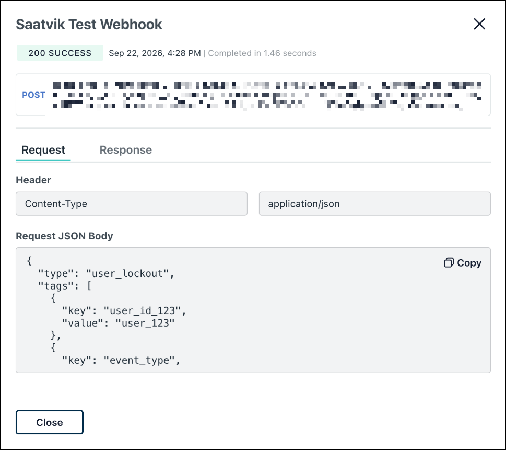
Task: Click the "key": "event_type" line
Action: coord(121,360)
